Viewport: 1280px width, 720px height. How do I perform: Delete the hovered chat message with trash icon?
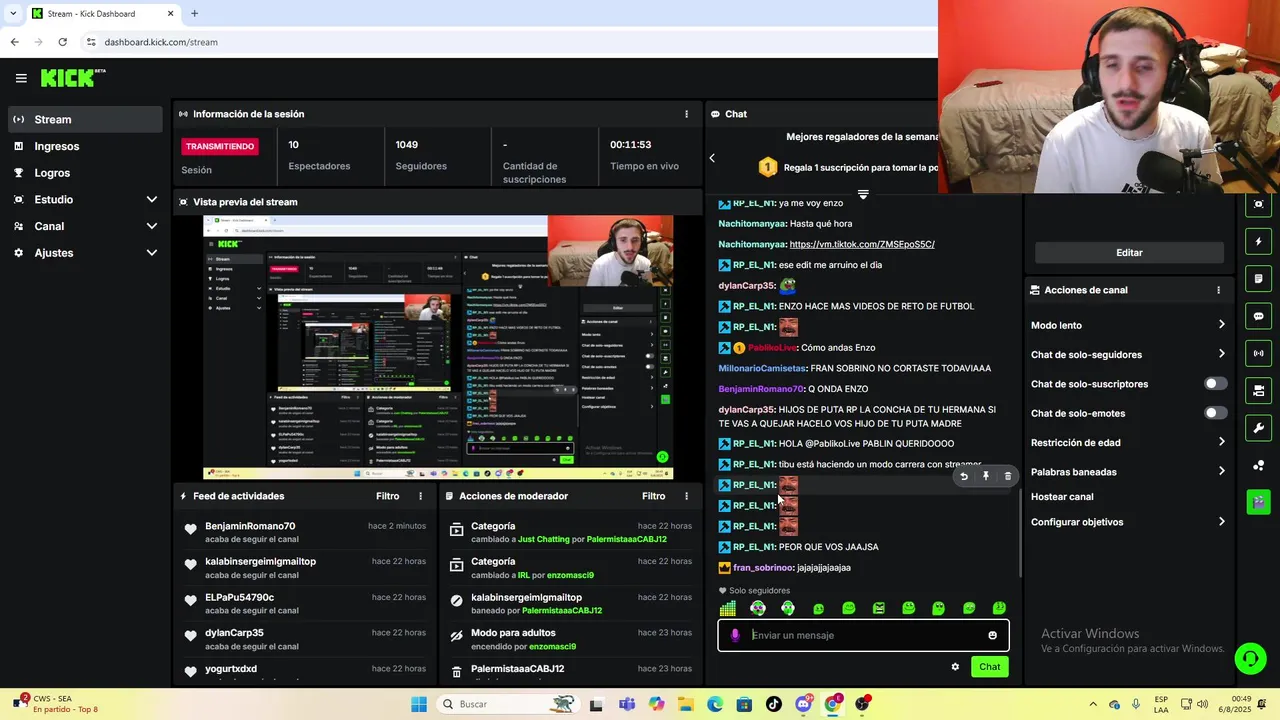pos(1008,477)
